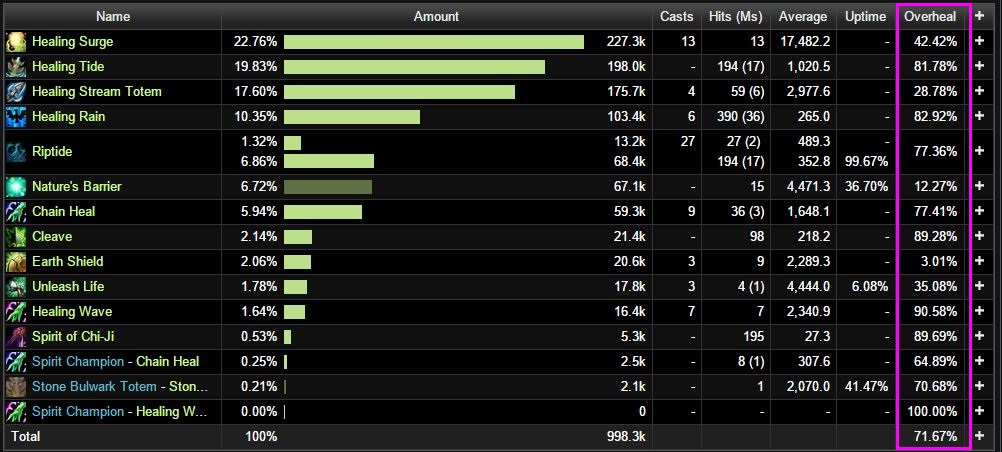Click the Stone Bulwark Totem icon

[16, 387]
